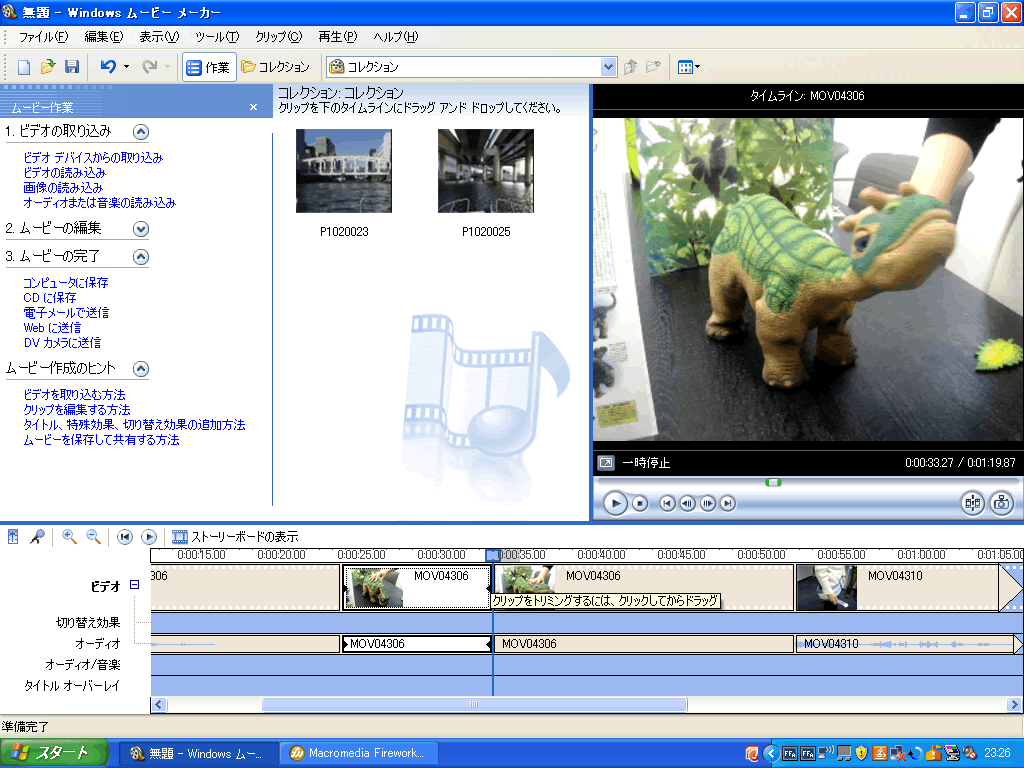
Task: Play the clip in the preview monitor
Action: (616, 503)
